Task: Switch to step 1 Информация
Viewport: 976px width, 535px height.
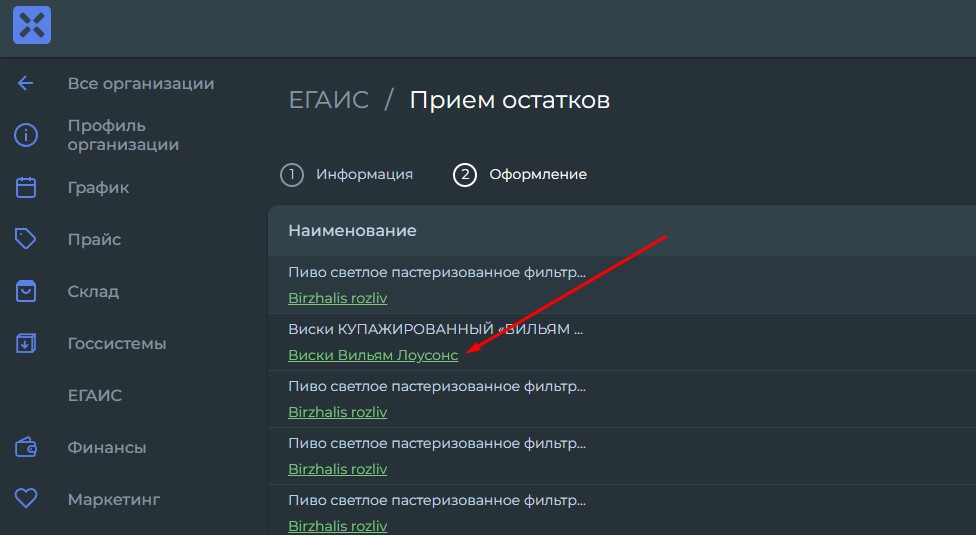Action: click(347, 174)
